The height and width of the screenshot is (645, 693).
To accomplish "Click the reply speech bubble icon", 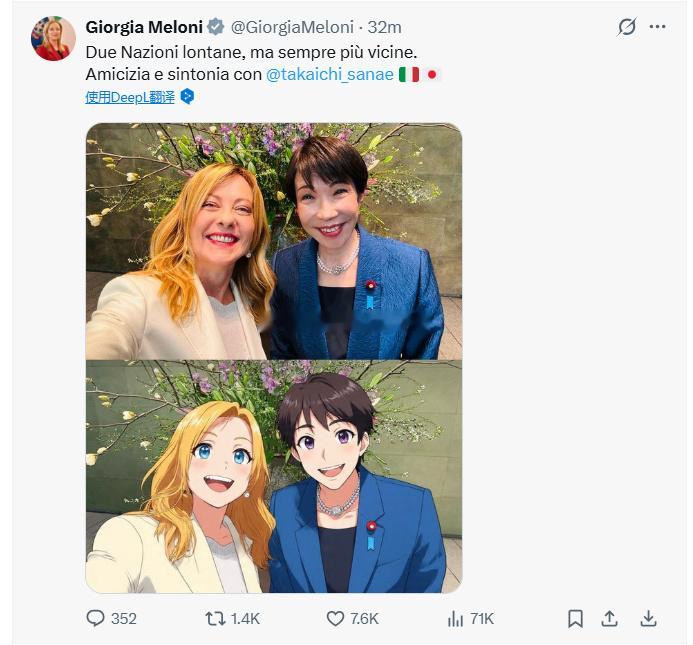I will 96,619.
